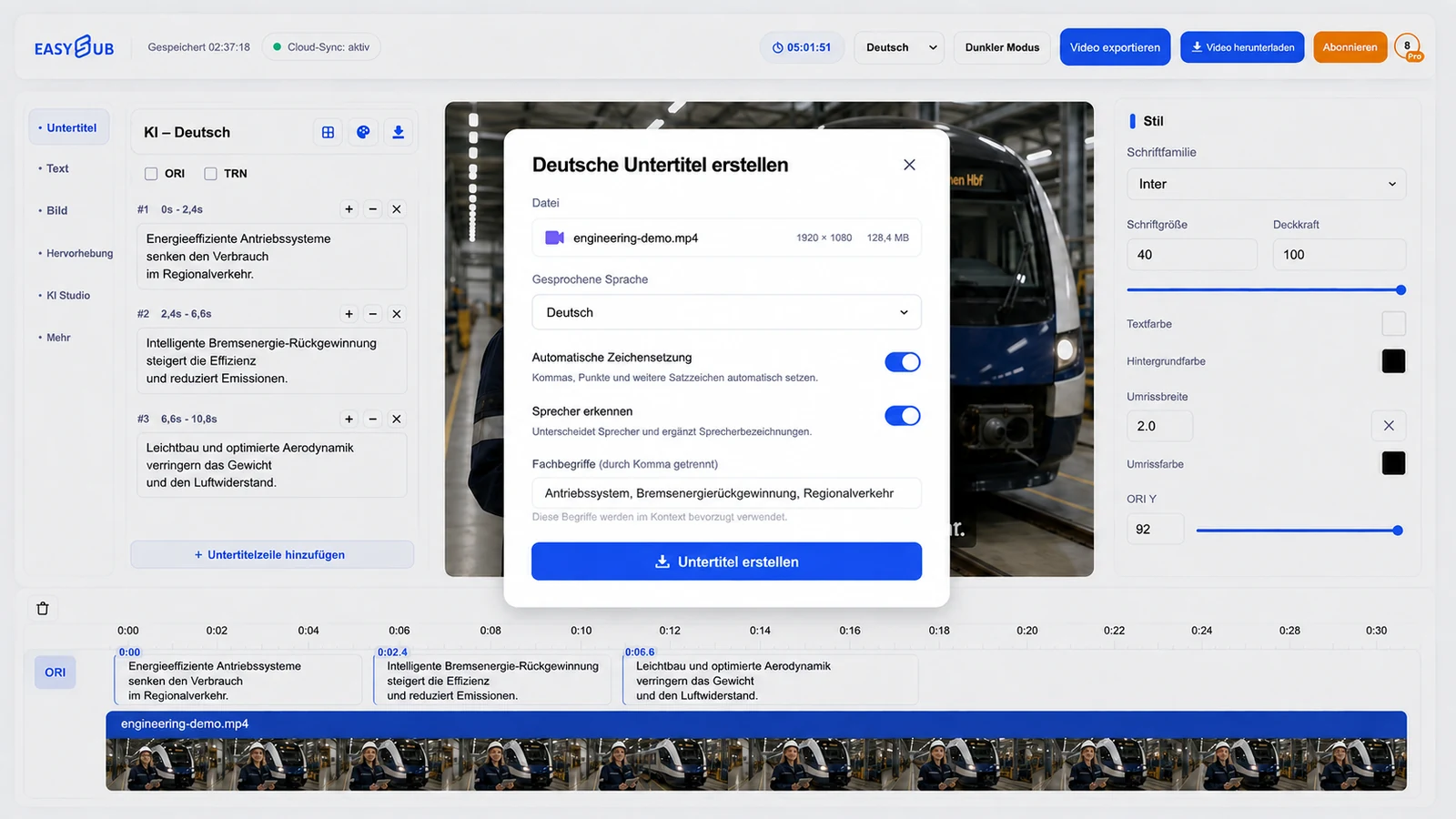Screen dimensions: 1456x819
Task: Click the Umrissfarbe black swatch
Action: pos(1393,463)
